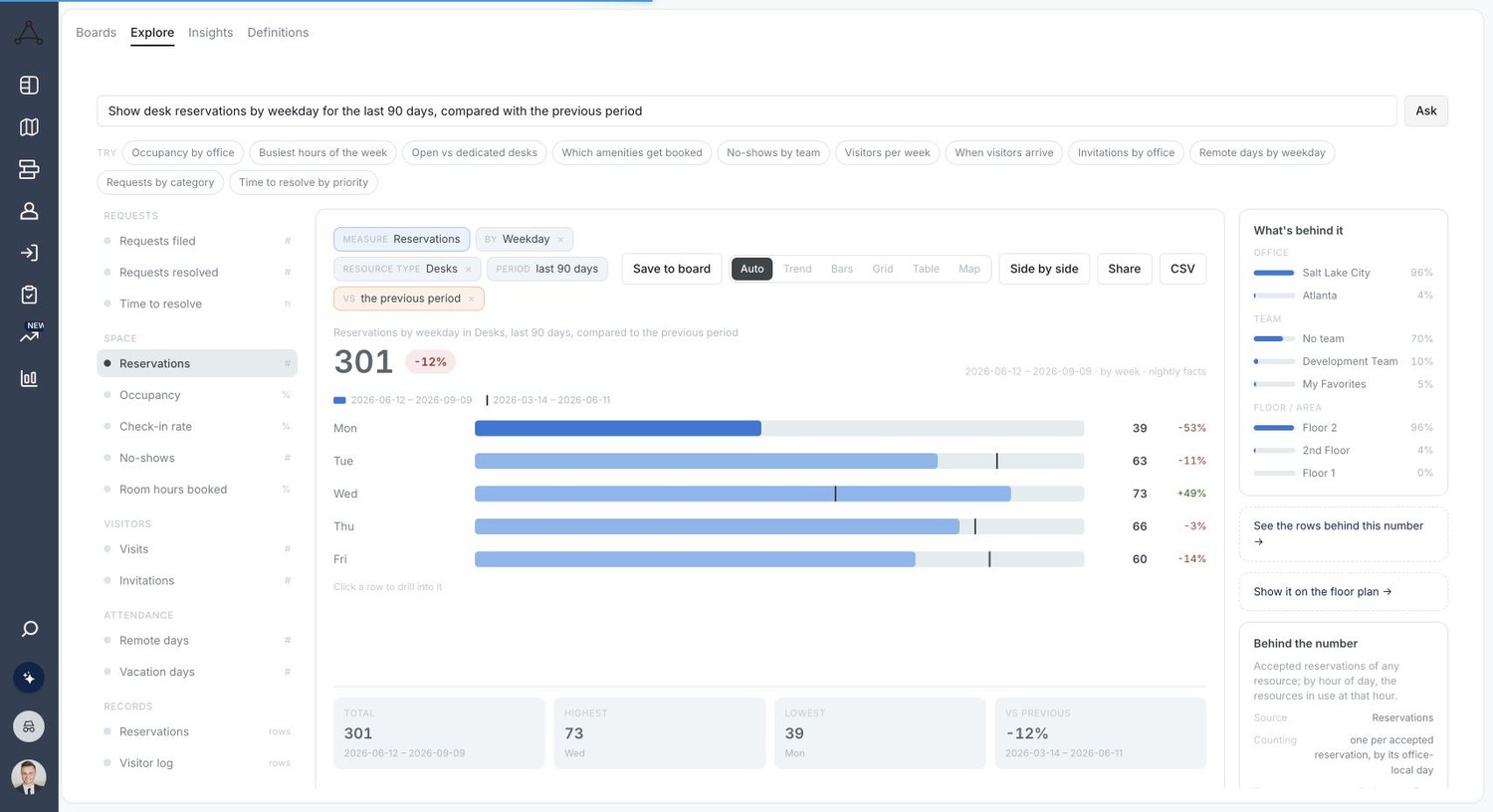Screen dimensions: 1493x812
Task: Remove the Weekday grouping chip
Action: click(x=560, y=240)
